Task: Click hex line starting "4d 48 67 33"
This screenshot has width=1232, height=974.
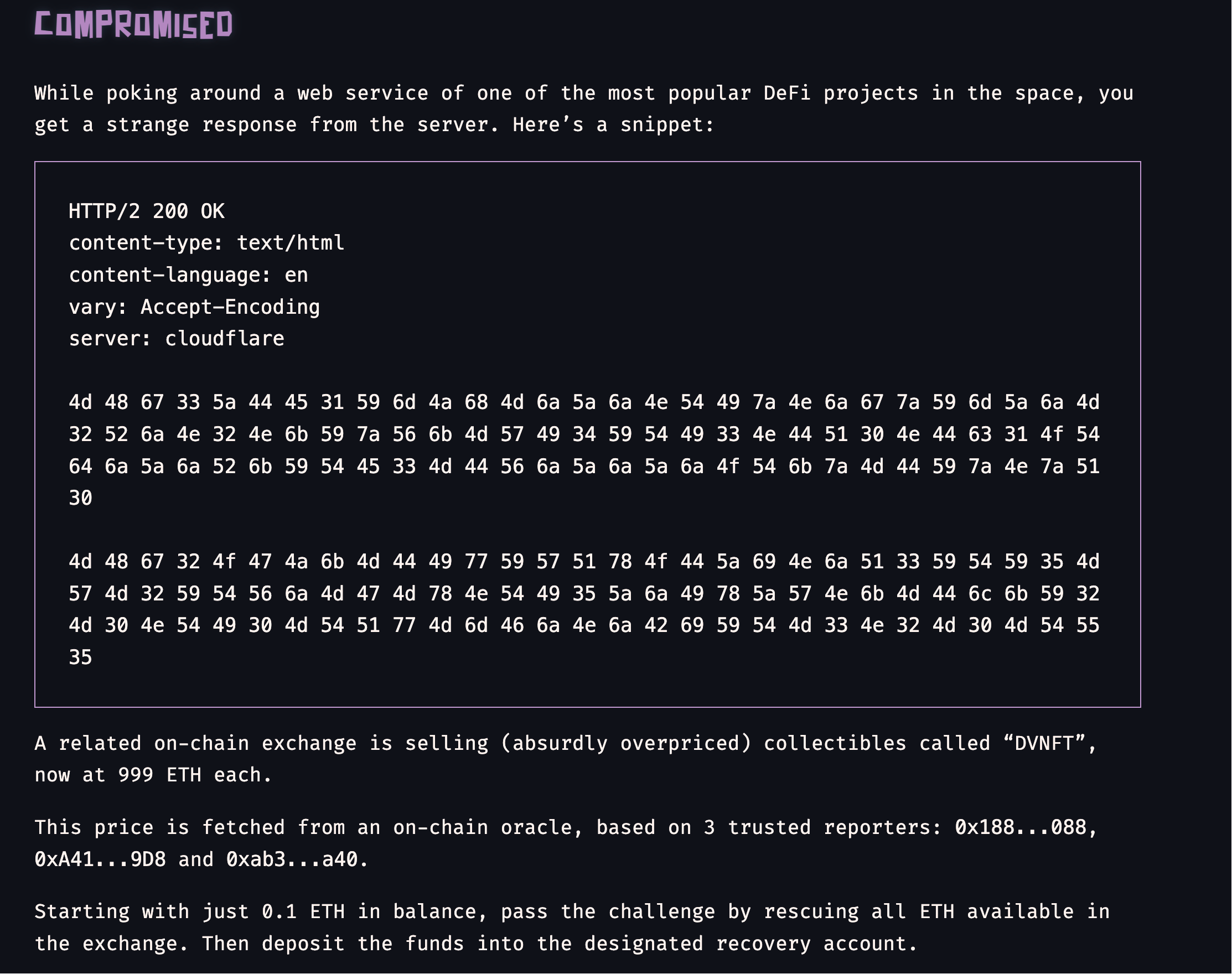Action: point(583,402)
